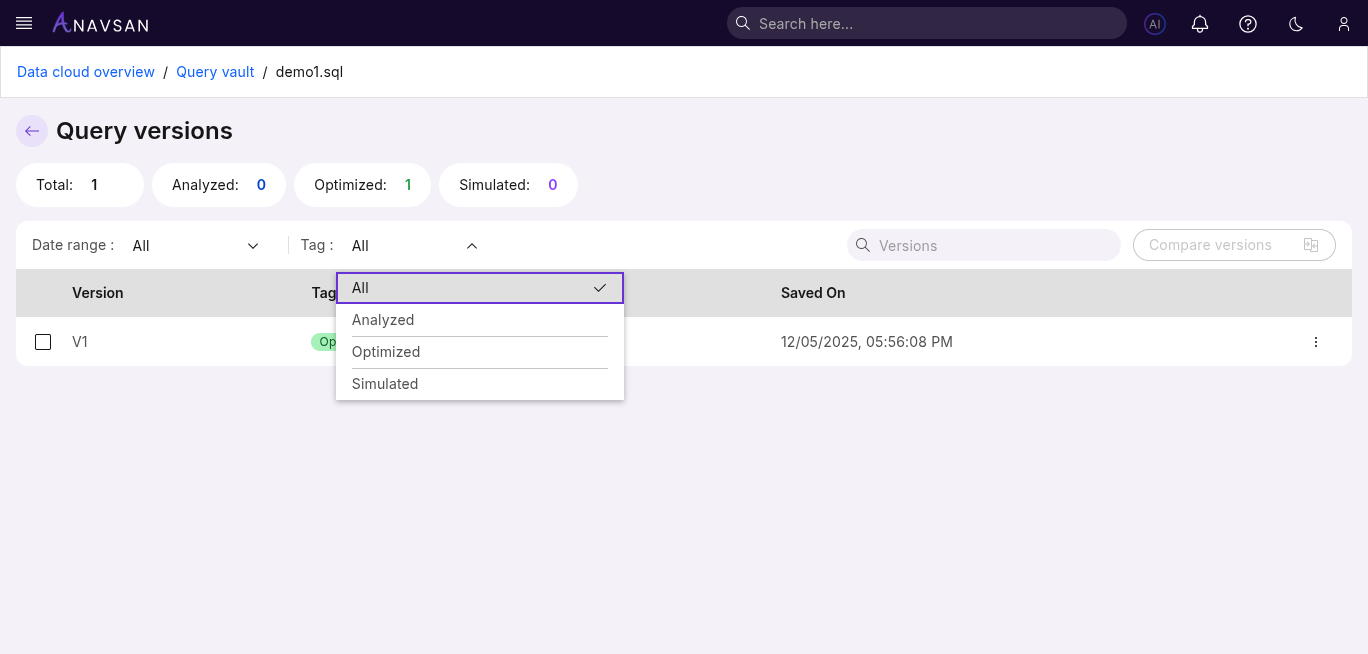Open the user profile icon
Image resolution: width=1368 pixels, height=654 pixels.
pos(1344,23)
